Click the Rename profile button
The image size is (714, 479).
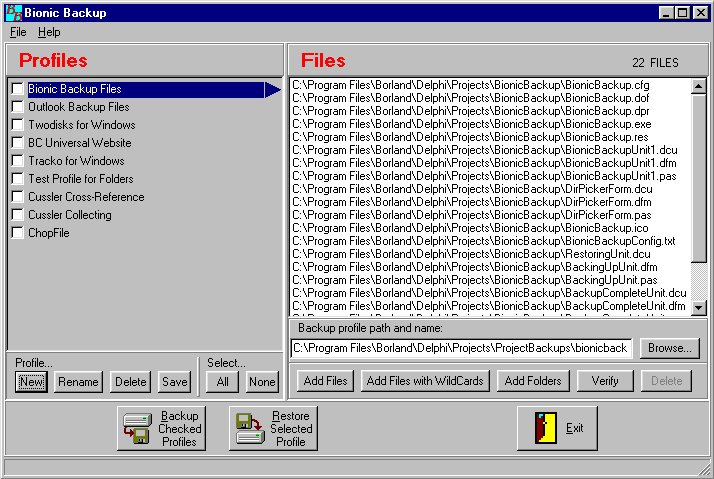tap(78, 381)
